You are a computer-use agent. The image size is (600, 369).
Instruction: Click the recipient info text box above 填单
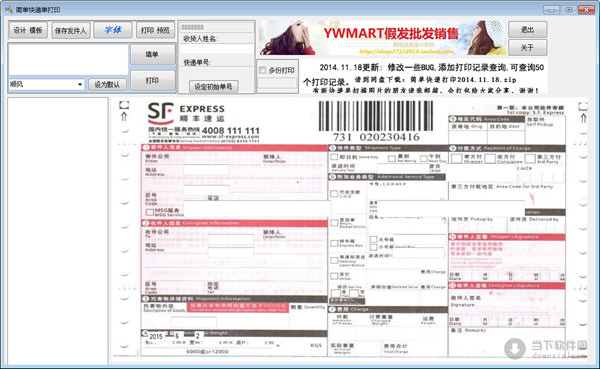[x=68, y=60]
